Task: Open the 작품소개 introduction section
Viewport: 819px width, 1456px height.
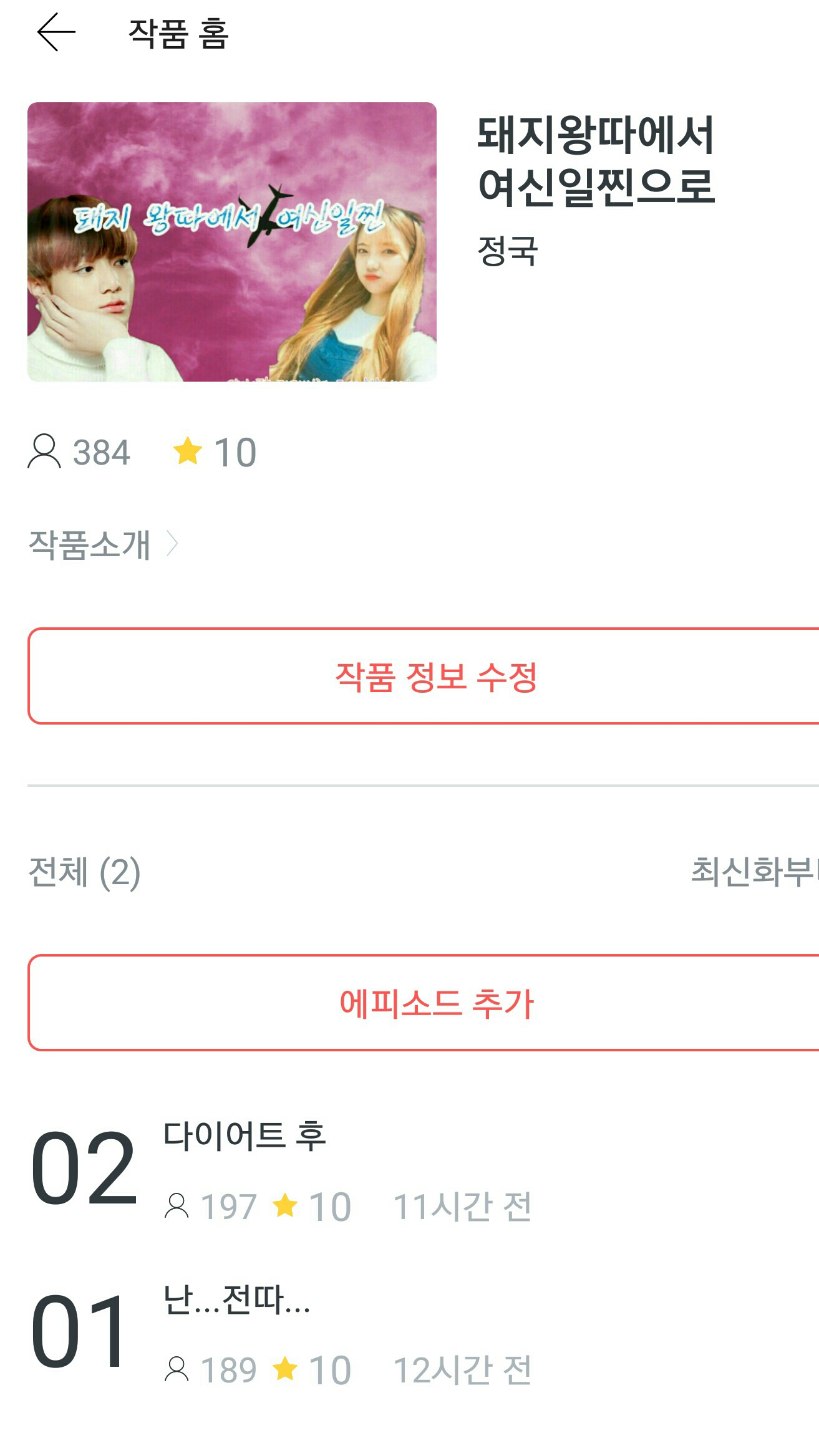Action: 90,544
